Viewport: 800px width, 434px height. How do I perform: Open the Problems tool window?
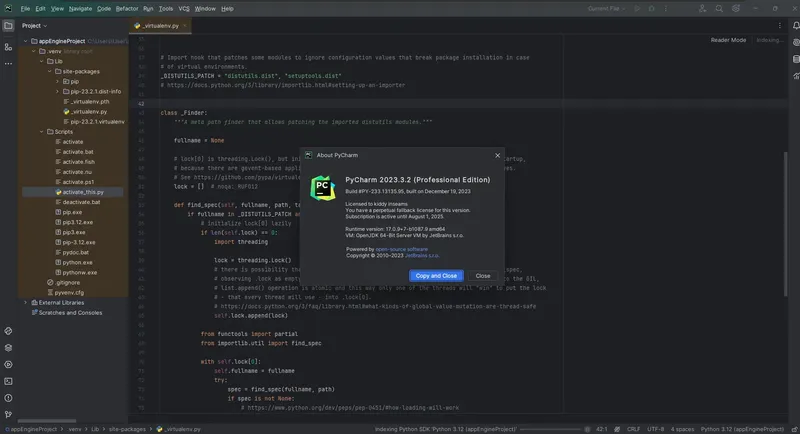tap(8, 398)
